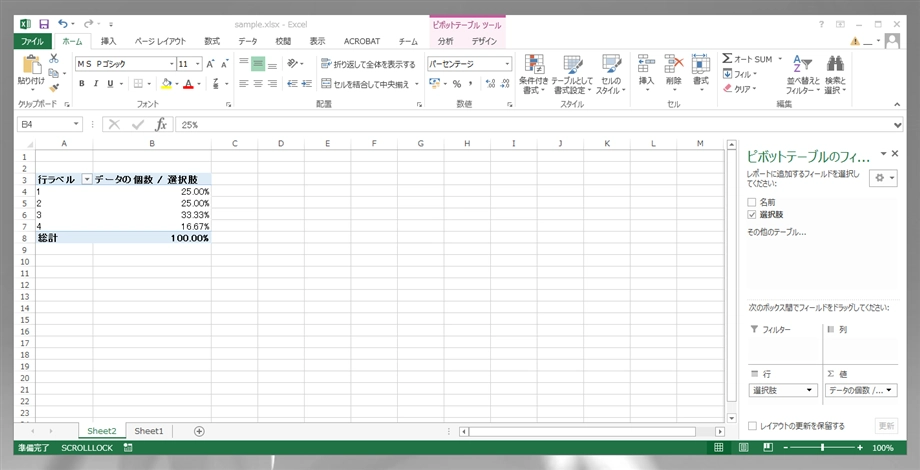This screenshot has width=920, height=470.
Task: Click the zoom slider handle
Action: (823, 447)
